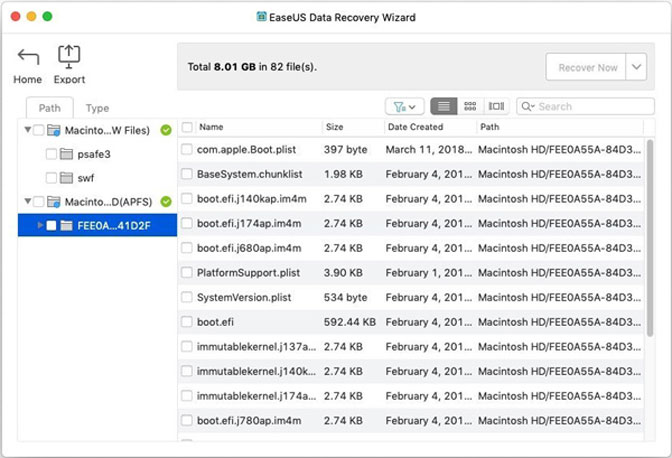The image size is (672, 458).
Task: Click into the Search field
Action: point(585,107)
